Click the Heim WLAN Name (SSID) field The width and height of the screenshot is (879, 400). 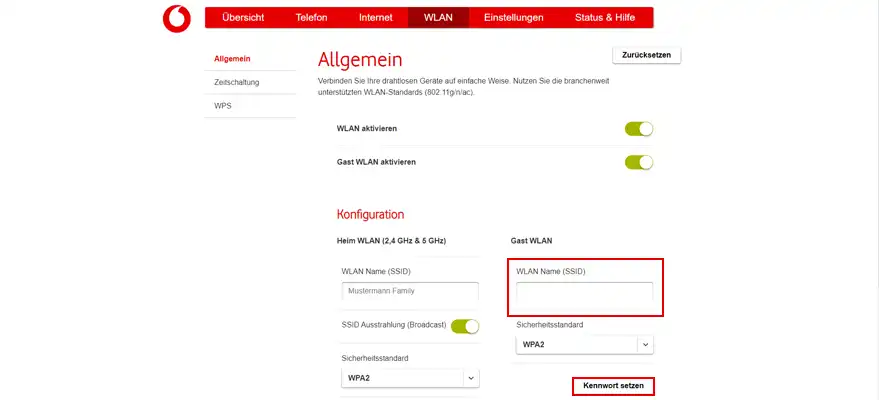click(x=410, y=291)
